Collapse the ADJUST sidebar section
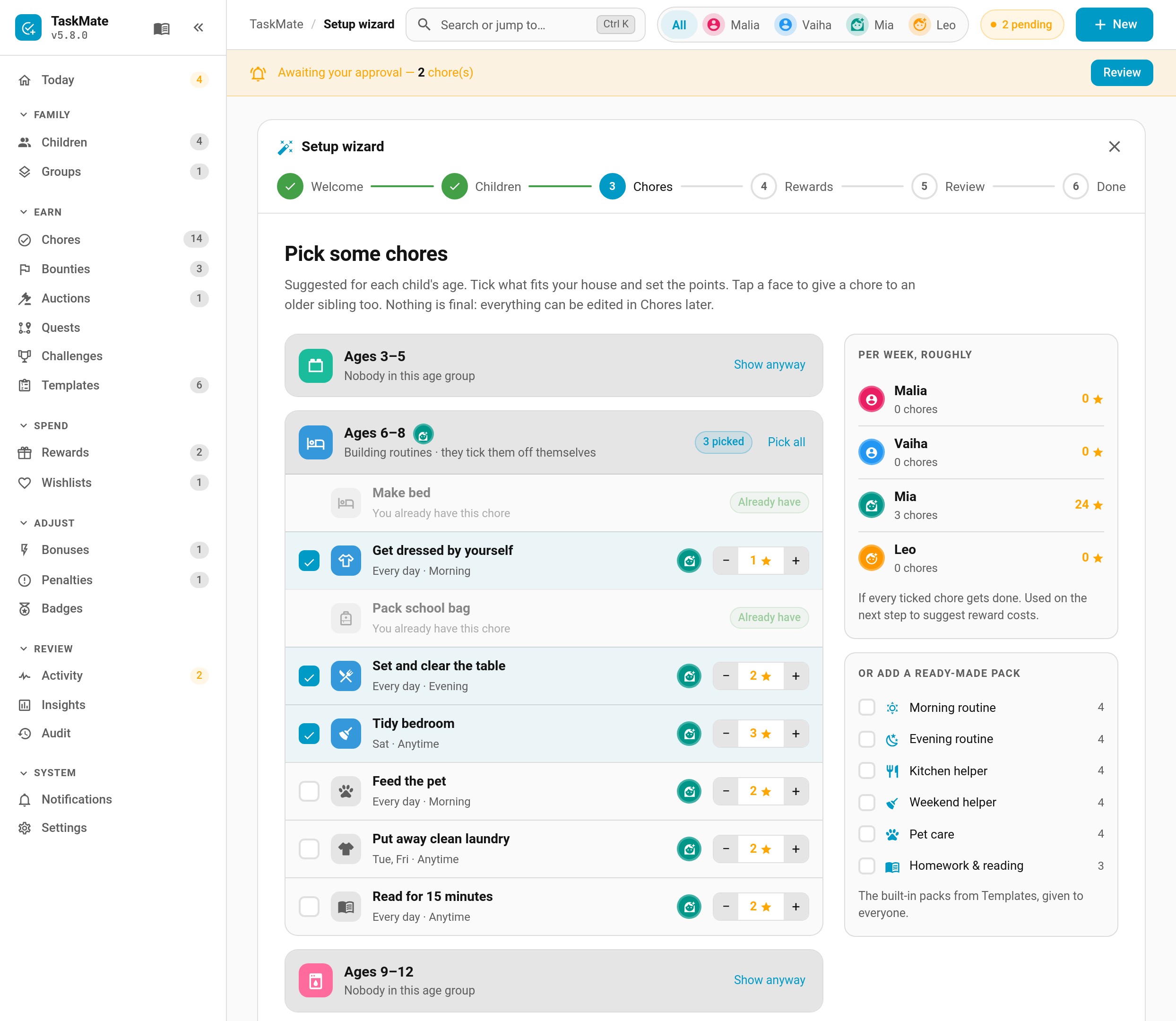 pyautogui.click(x=47, y=523)
